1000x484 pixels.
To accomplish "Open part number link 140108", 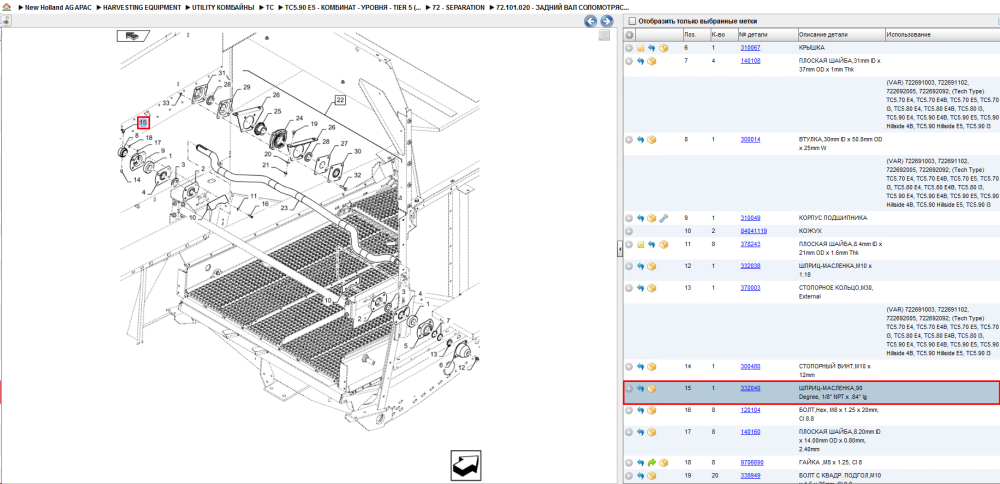I will coord(750,61).
